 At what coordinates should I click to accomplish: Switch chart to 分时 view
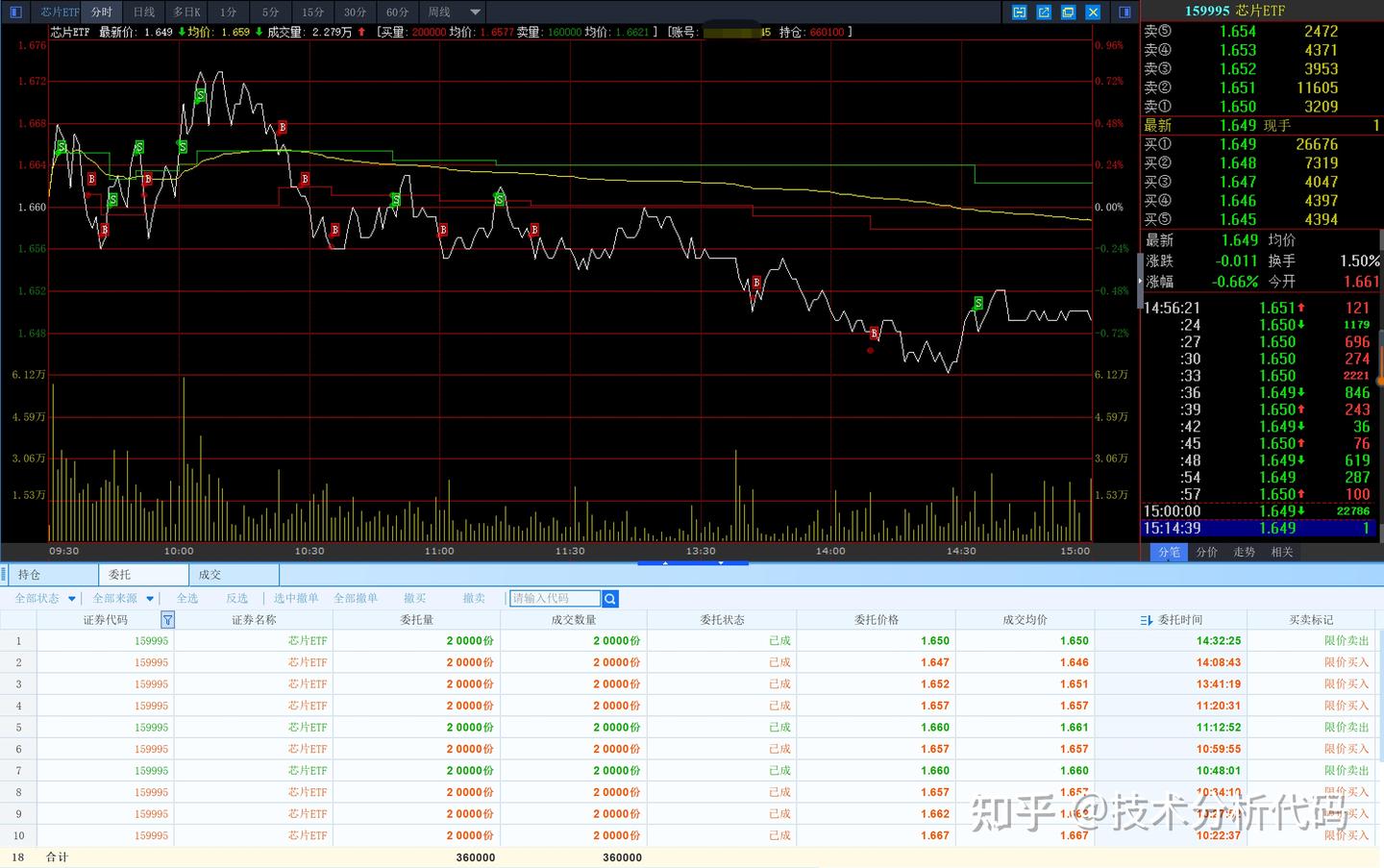(x=102, y=12)
